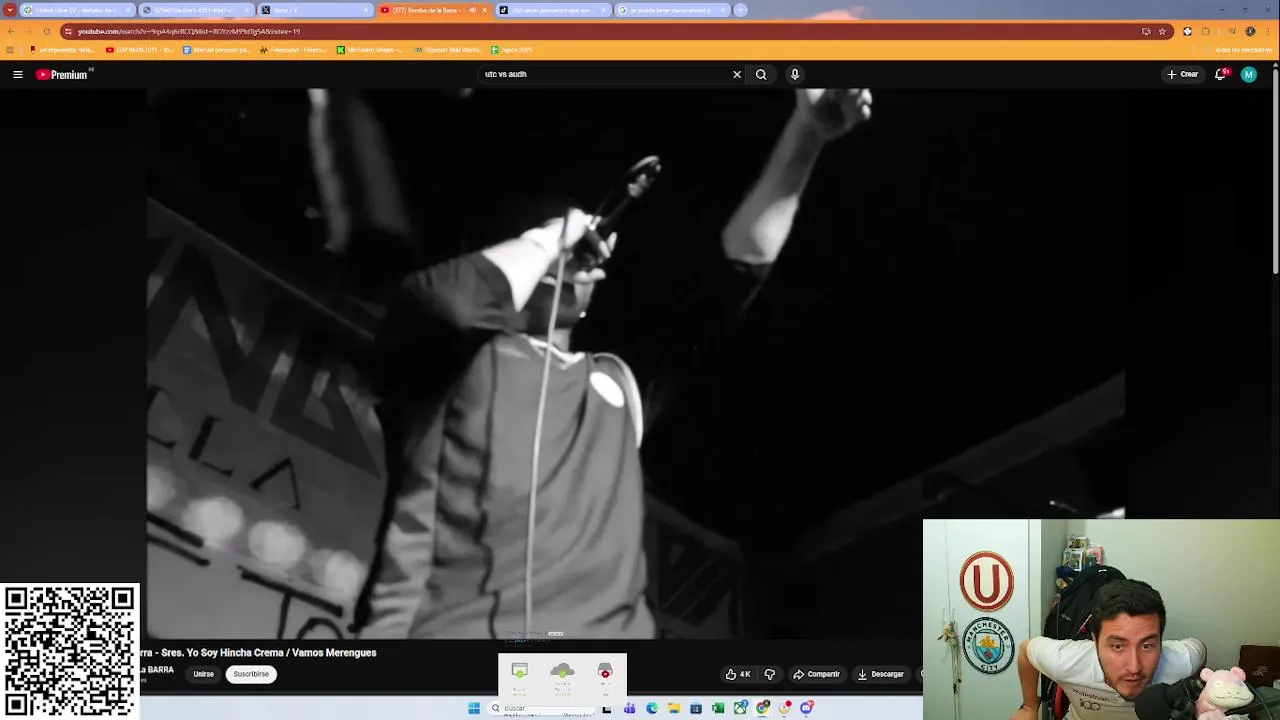Screen dimensions: 1280x720
Task: Click the window icon with green check in popup
Action: tap(519, 670)
